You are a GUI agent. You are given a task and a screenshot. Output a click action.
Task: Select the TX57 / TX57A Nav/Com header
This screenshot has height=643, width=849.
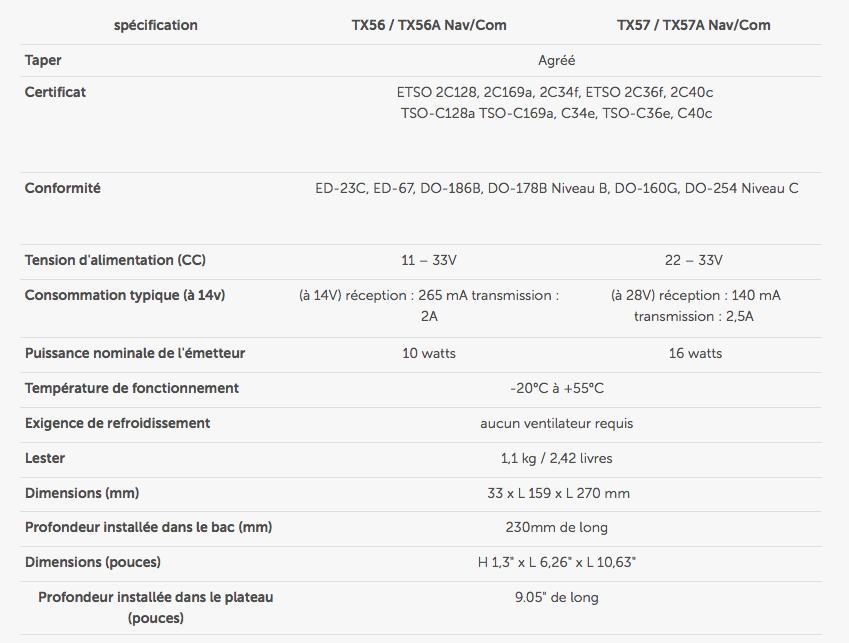coord(694,25)
